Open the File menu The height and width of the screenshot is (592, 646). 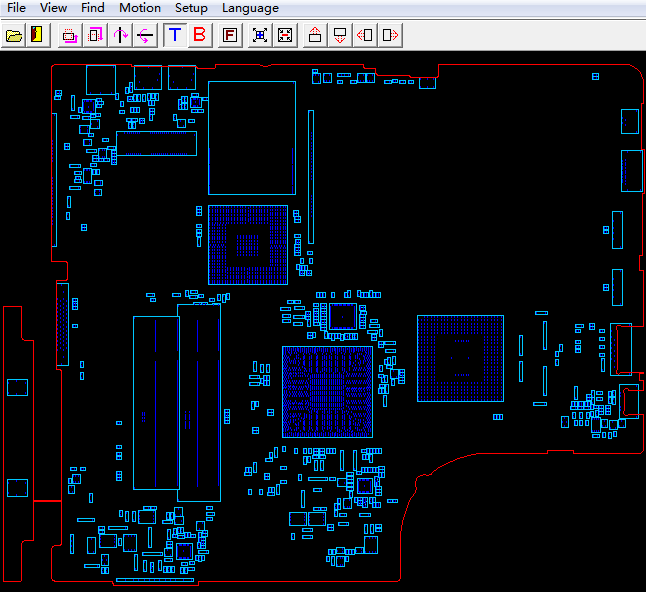(16, 8)
